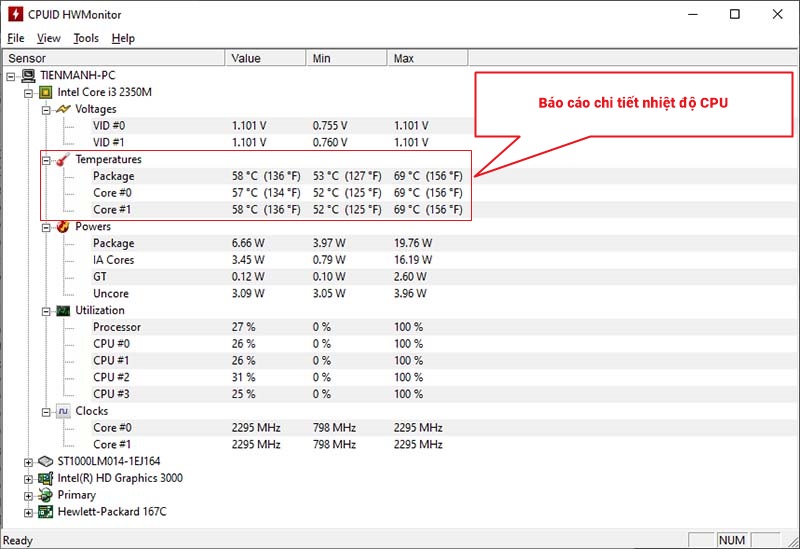Open the View menu
This screenshot has width=800, height=549.
(x=48, y=38)
